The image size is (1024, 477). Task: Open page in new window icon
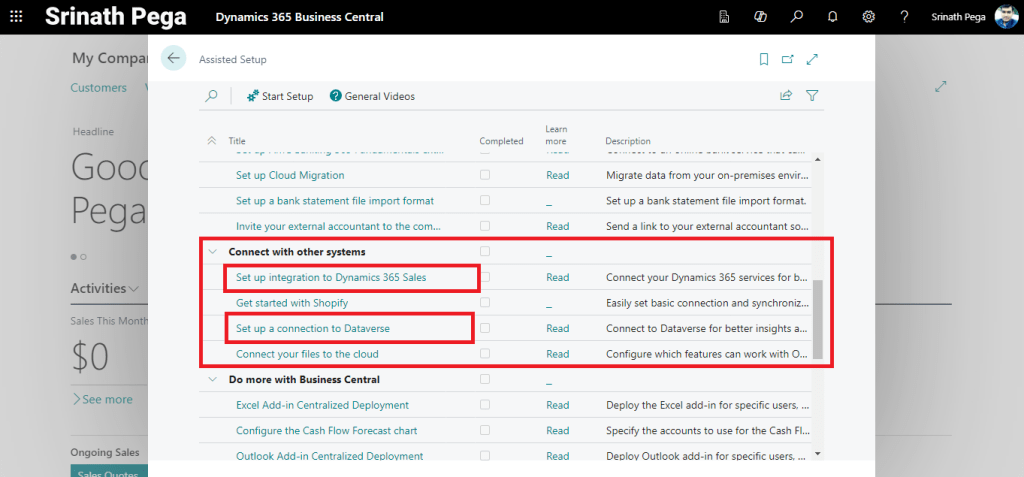788,60
